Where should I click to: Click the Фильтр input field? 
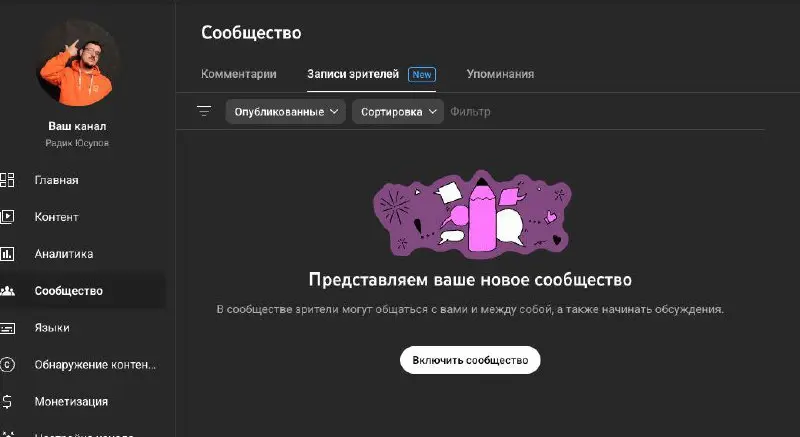[470, 112]
